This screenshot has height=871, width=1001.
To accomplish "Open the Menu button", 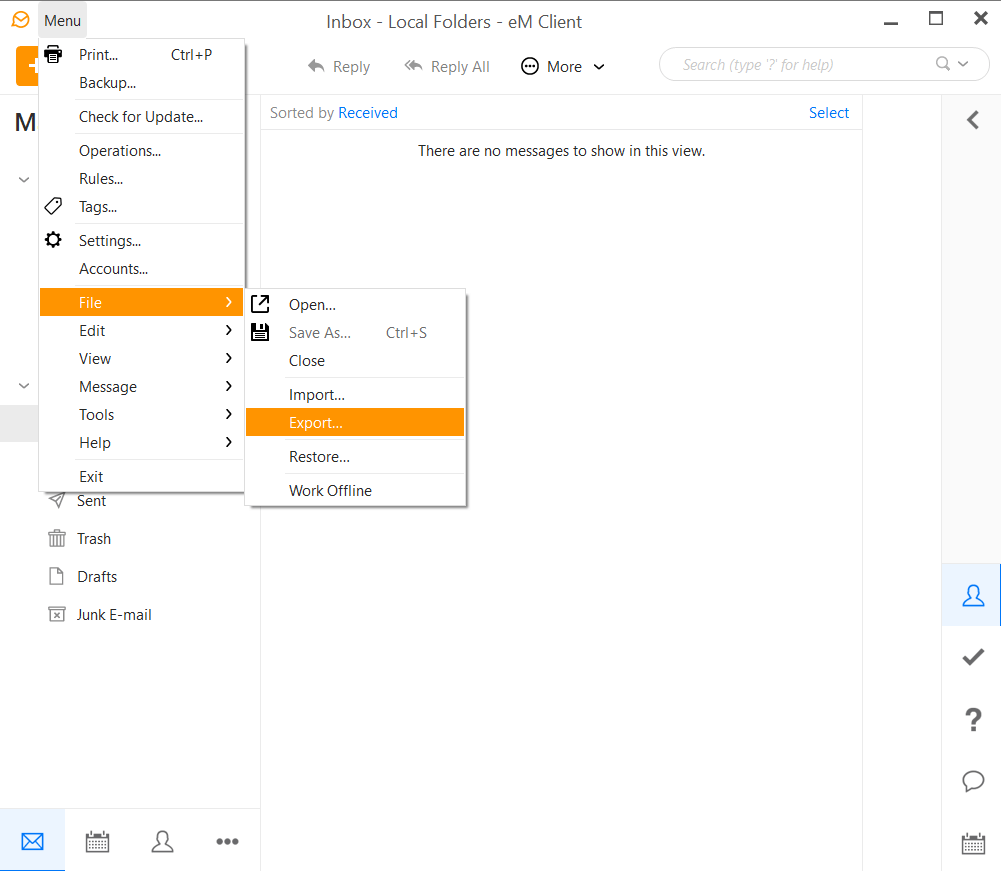I will point(63,20).
